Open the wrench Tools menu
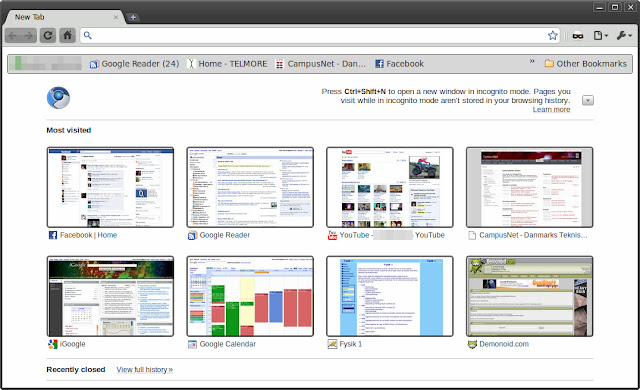Screen dimensions: 640x390 point(624,36)
